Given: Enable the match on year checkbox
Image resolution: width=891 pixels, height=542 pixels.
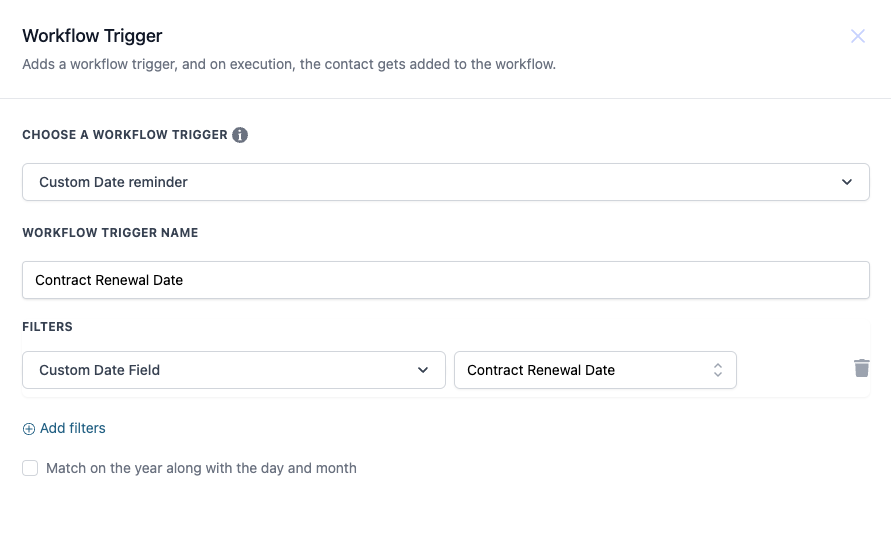Looking at the screenshot, I should [x=30, y=468].
